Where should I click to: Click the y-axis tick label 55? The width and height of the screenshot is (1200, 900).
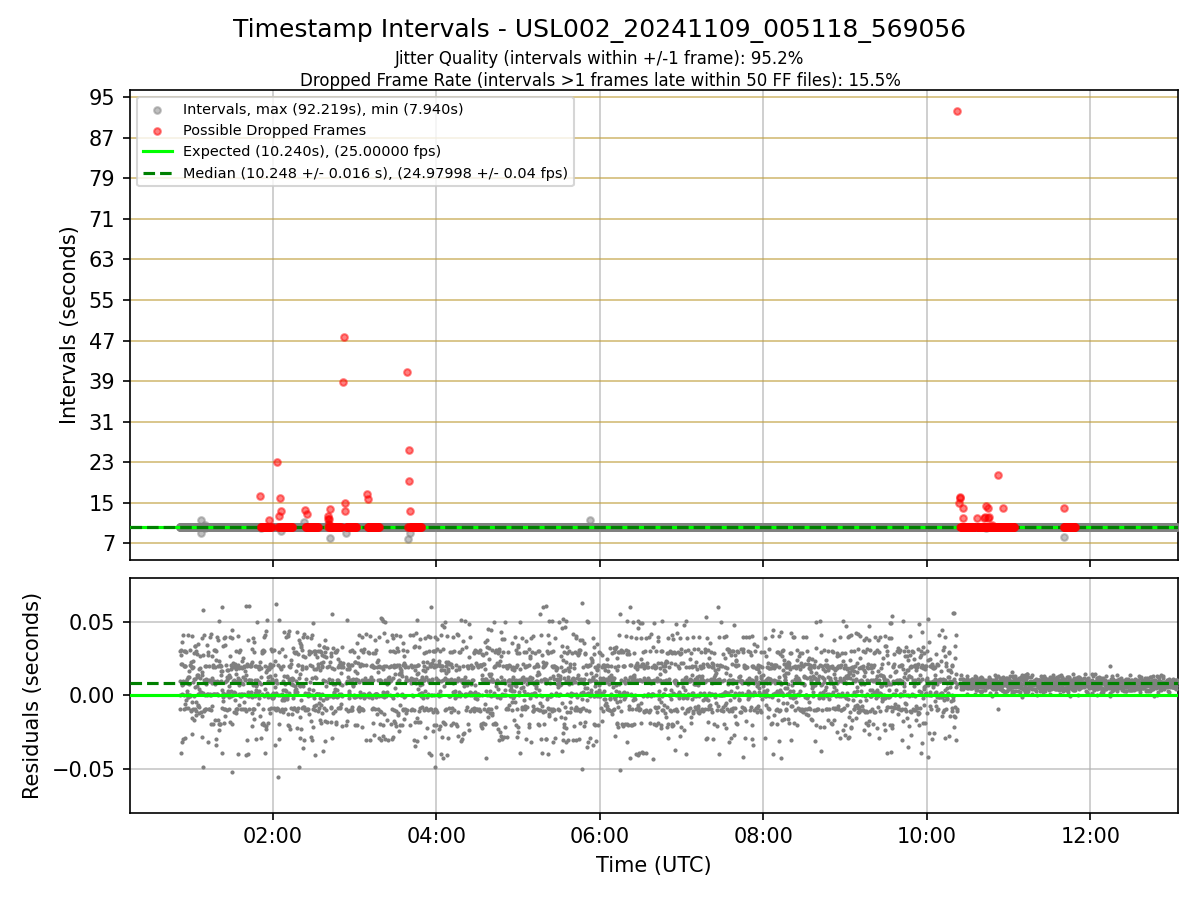click(x=101, y=300)
